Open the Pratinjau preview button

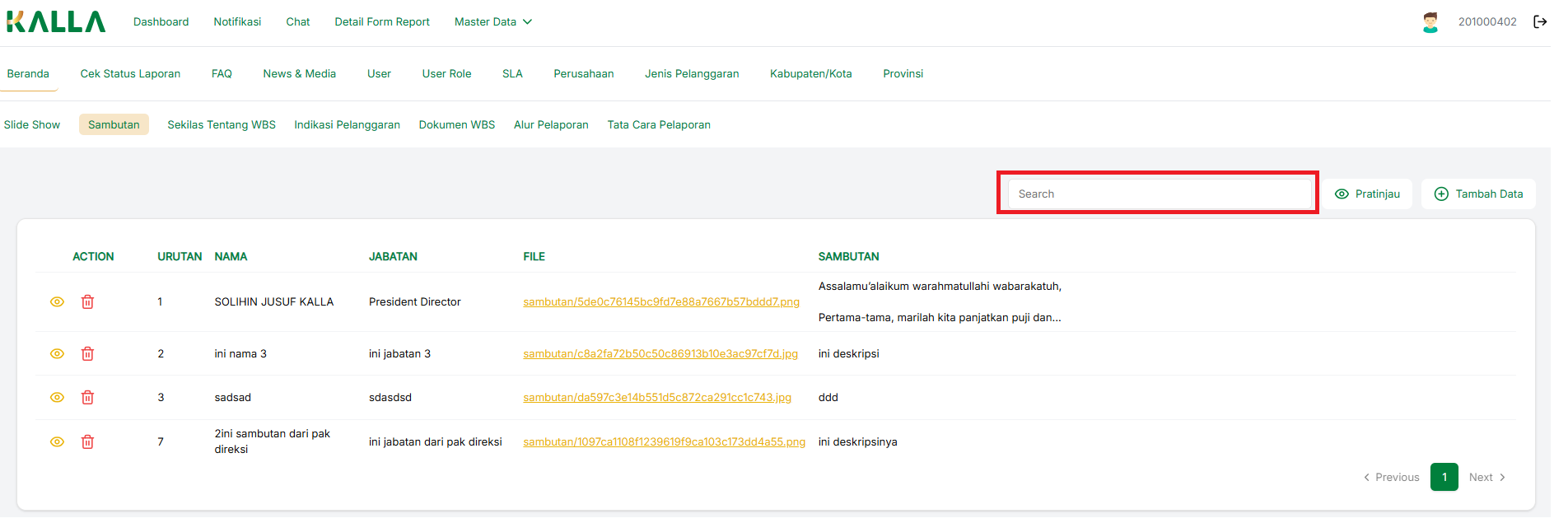pos(1367,194)
